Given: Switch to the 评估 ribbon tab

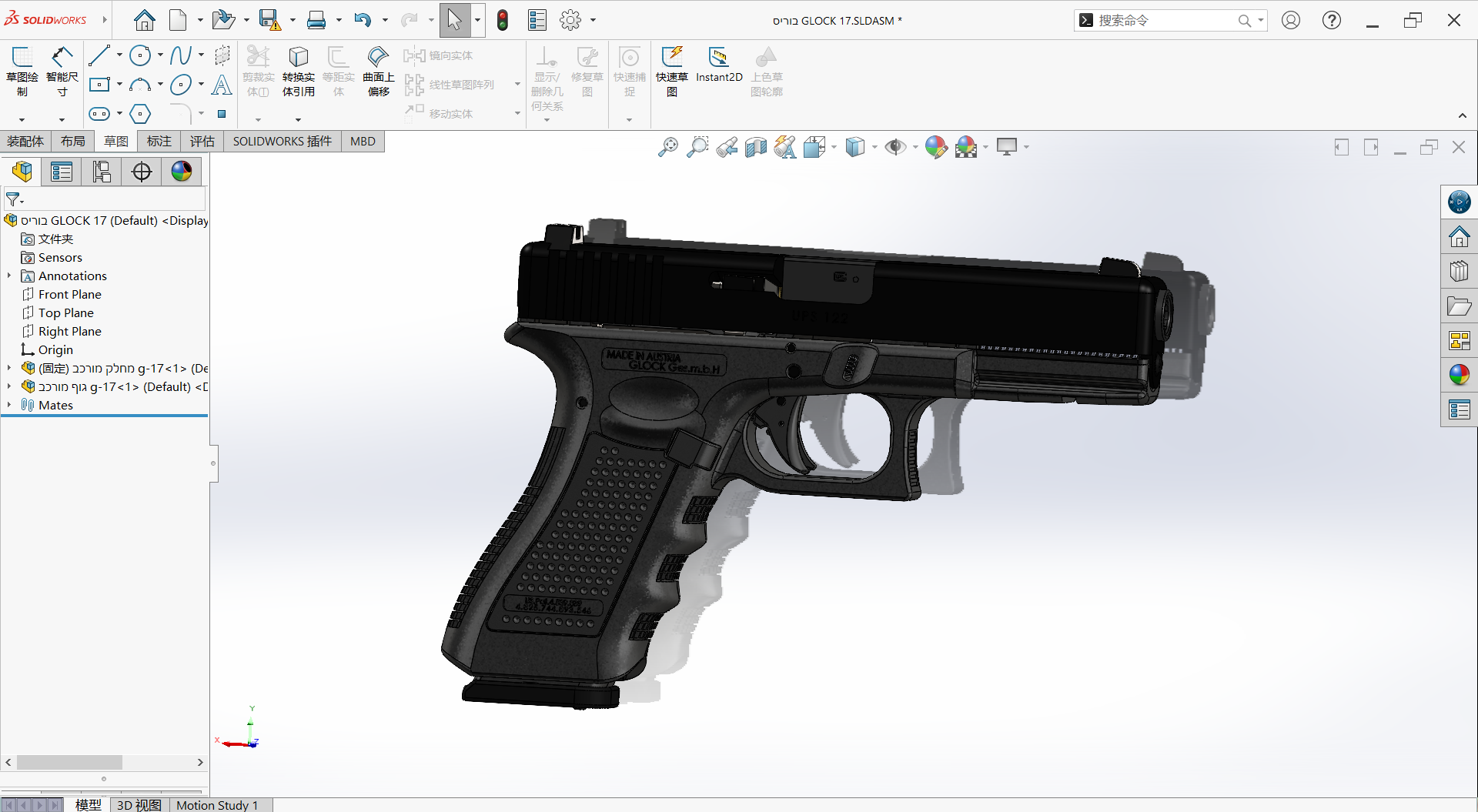Looking at the screenshot, I should tap(202, 141).
